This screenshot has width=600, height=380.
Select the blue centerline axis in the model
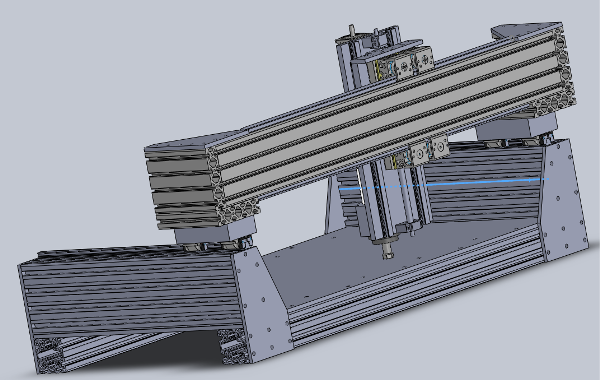(444, 184)
